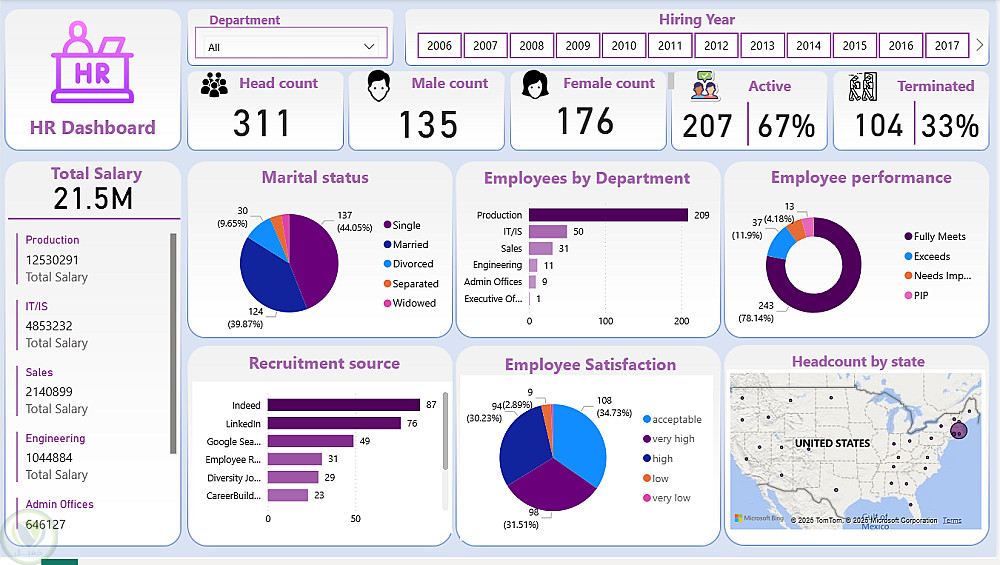Click the Exceeds legend marker
The height and width of the screenshot is (565, 1000).
point(908,256)
